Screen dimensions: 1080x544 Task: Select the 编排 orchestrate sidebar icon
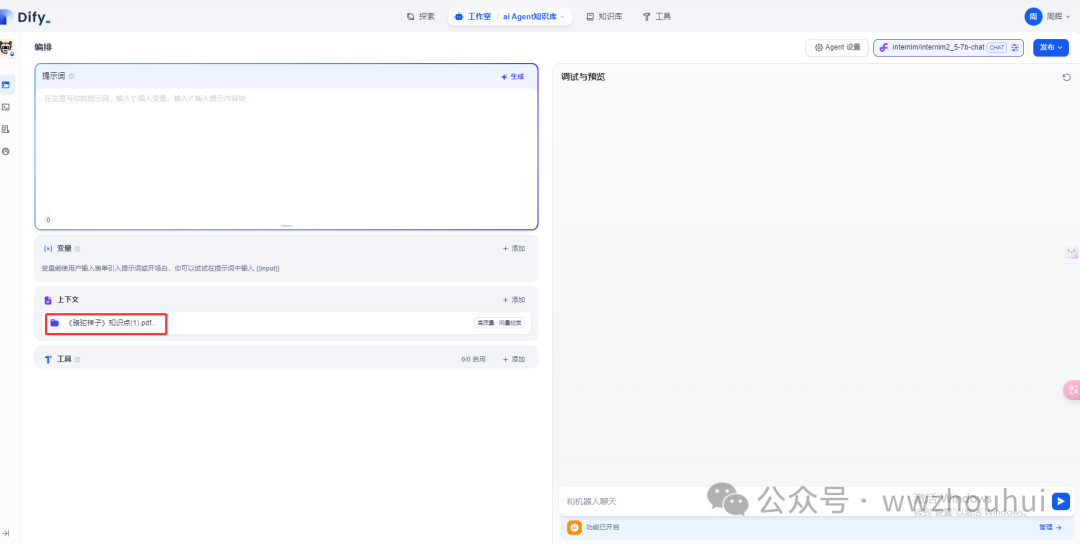coord(6,85)
